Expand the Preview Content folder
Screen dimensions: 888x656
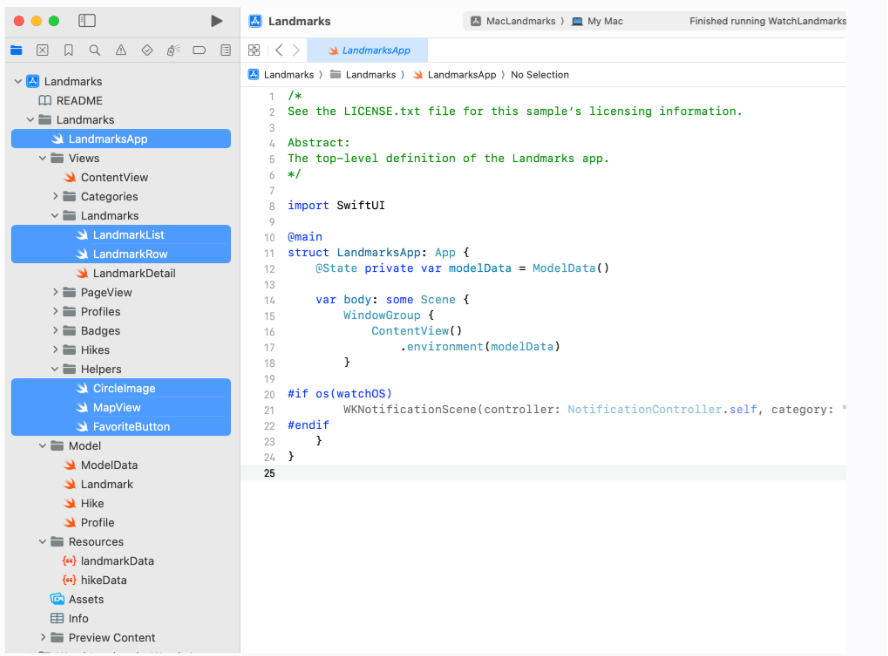(43, 637)
